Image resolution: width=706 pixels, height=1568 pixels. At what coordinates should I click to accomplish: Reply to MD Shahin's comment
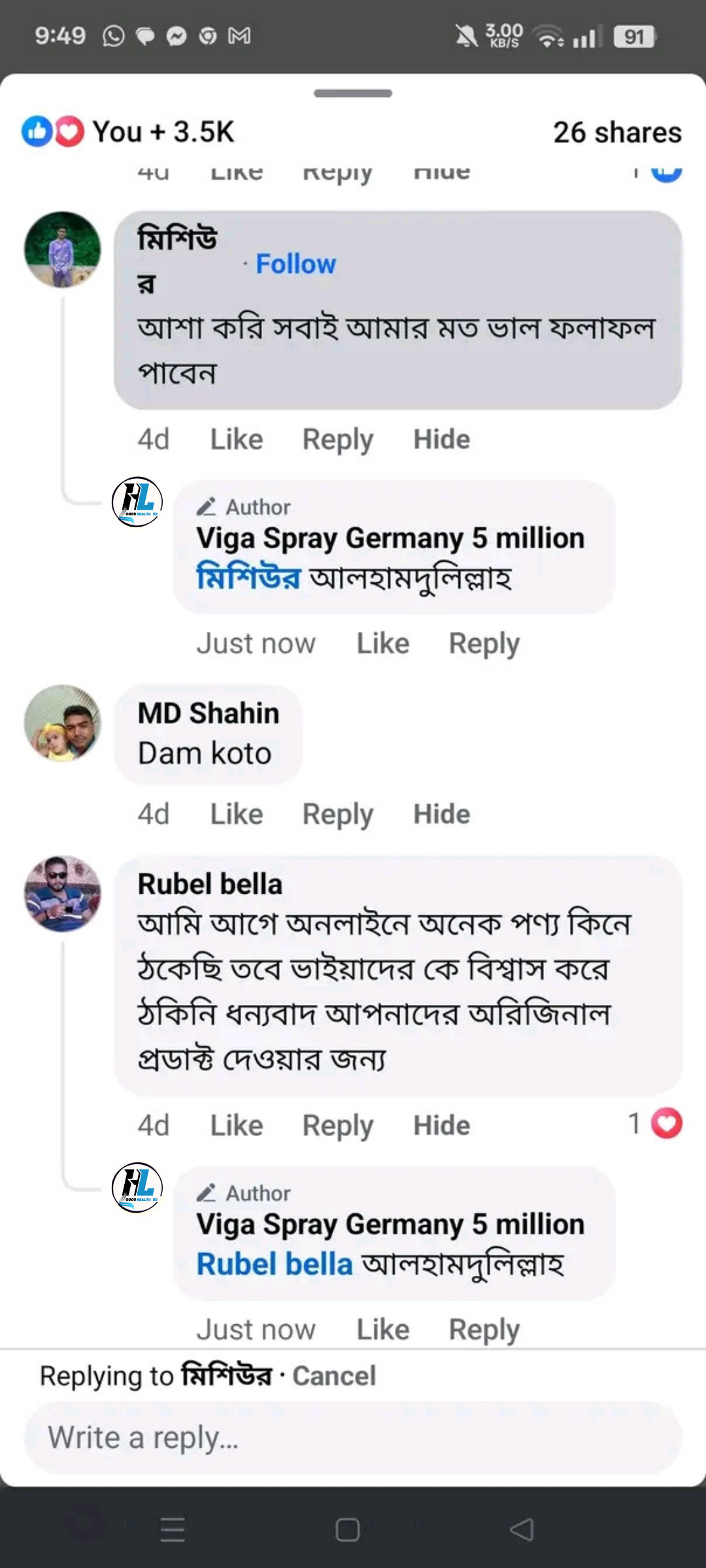point(337,814)
